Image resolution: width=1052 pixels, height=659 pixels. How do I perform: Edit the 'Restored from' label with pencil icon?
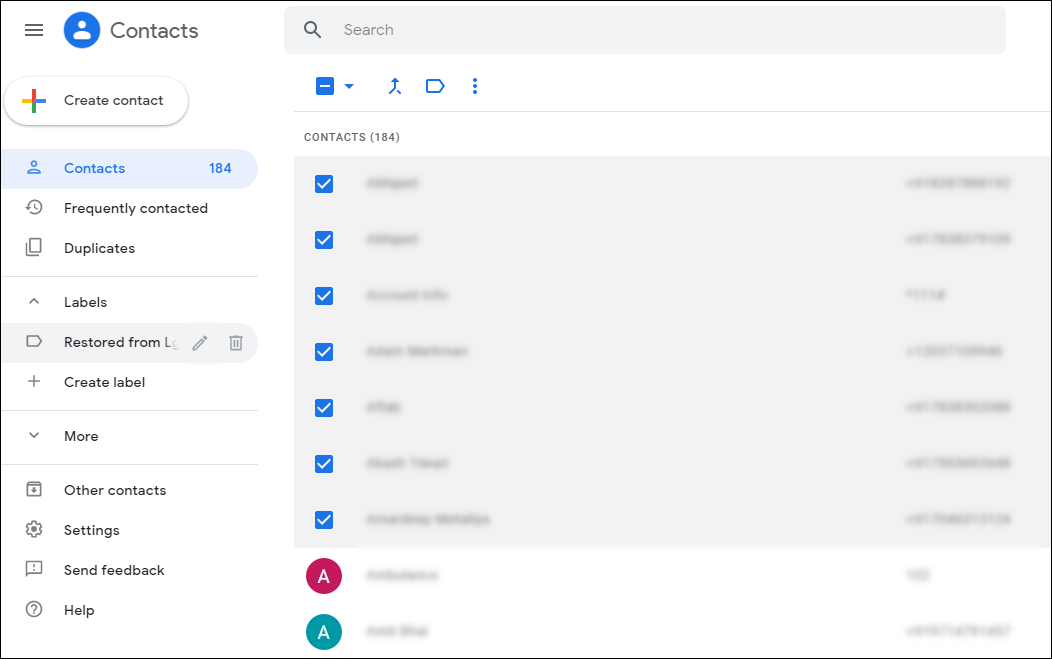199,342
